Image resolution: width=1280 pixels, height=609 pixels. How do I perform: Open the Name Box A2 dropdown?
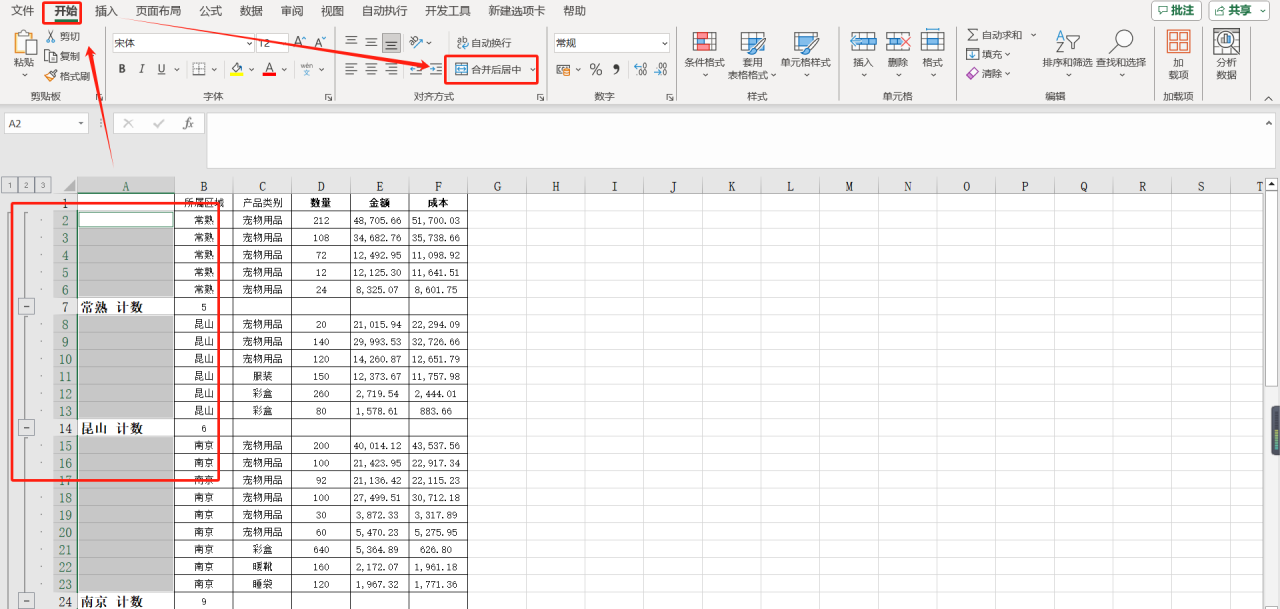pyautogui.click(x=81, y=123)
